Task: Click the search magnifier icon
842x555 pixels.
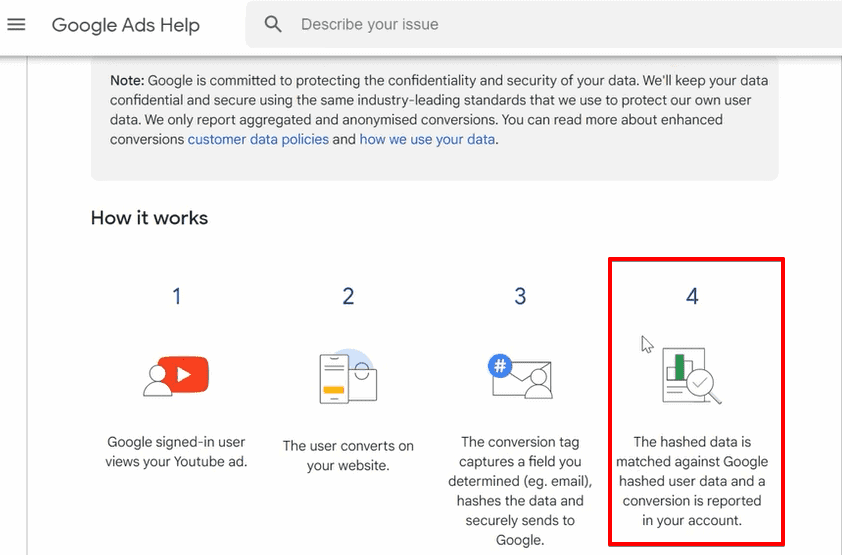Action: pyautogui.click(x=273, y=24)
